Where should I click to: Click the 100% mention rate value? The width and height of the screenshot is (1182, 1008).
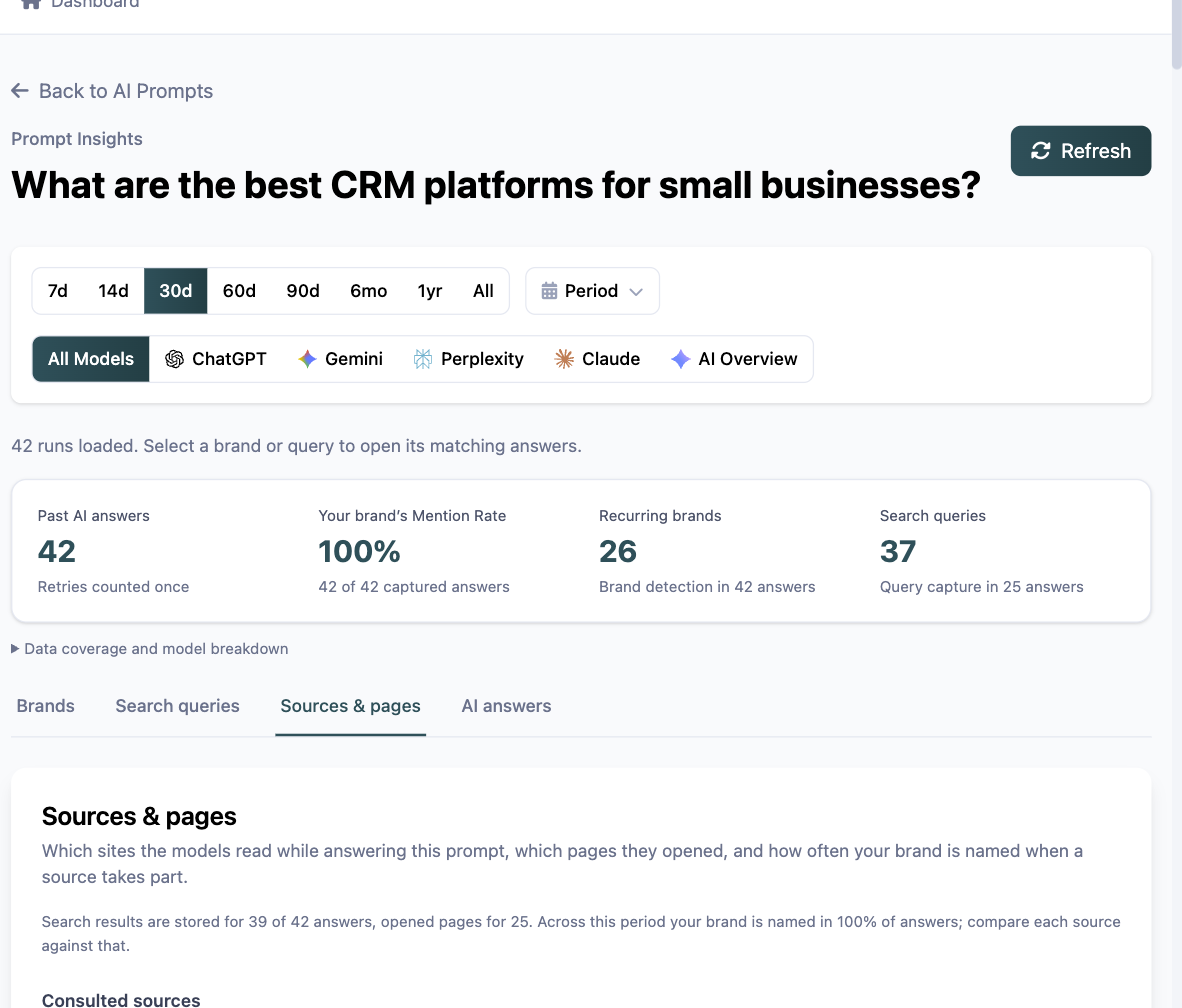coord(359,551)
